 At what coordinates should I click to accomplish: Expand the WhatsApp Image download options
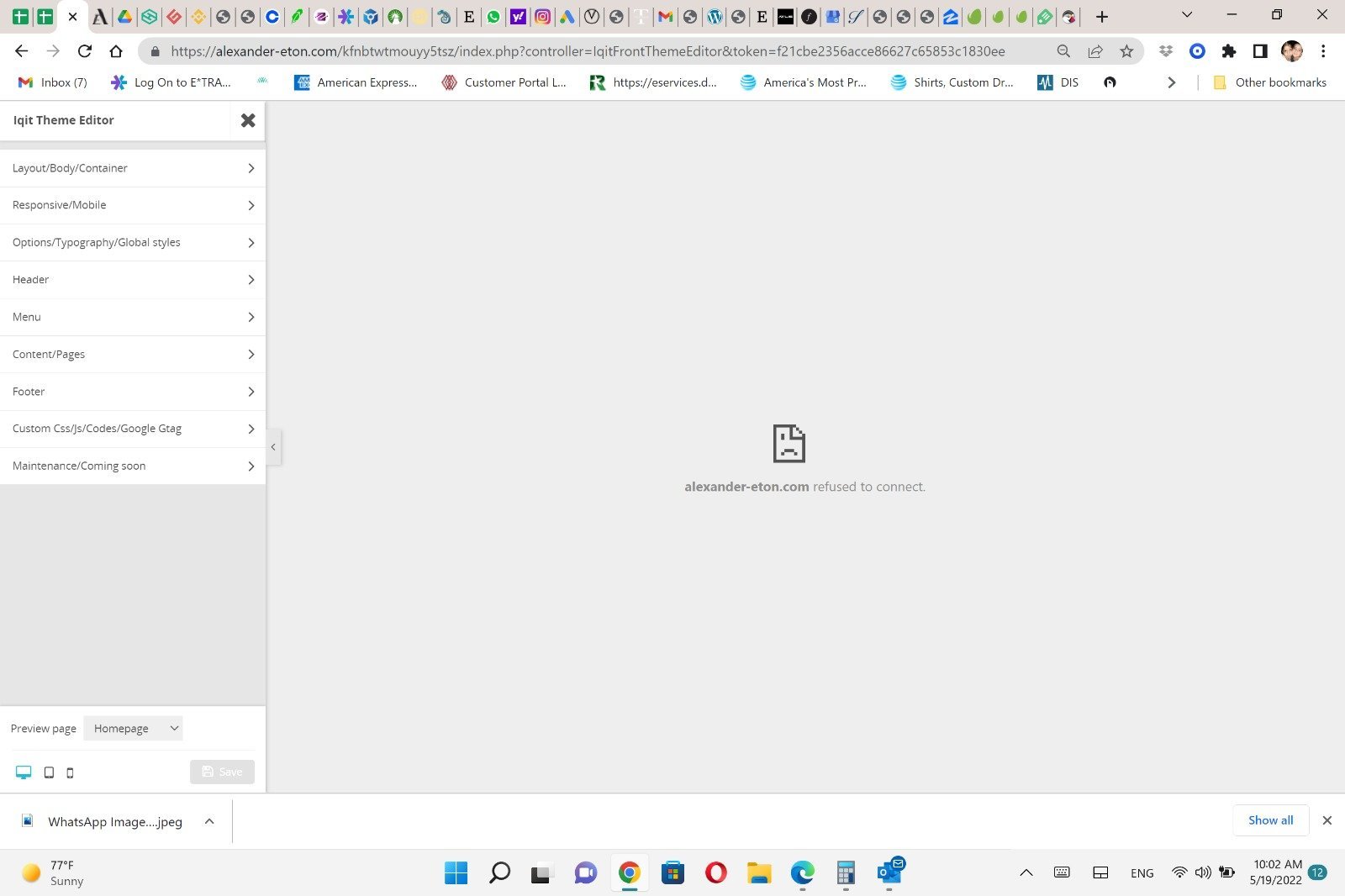click(209, 822)
